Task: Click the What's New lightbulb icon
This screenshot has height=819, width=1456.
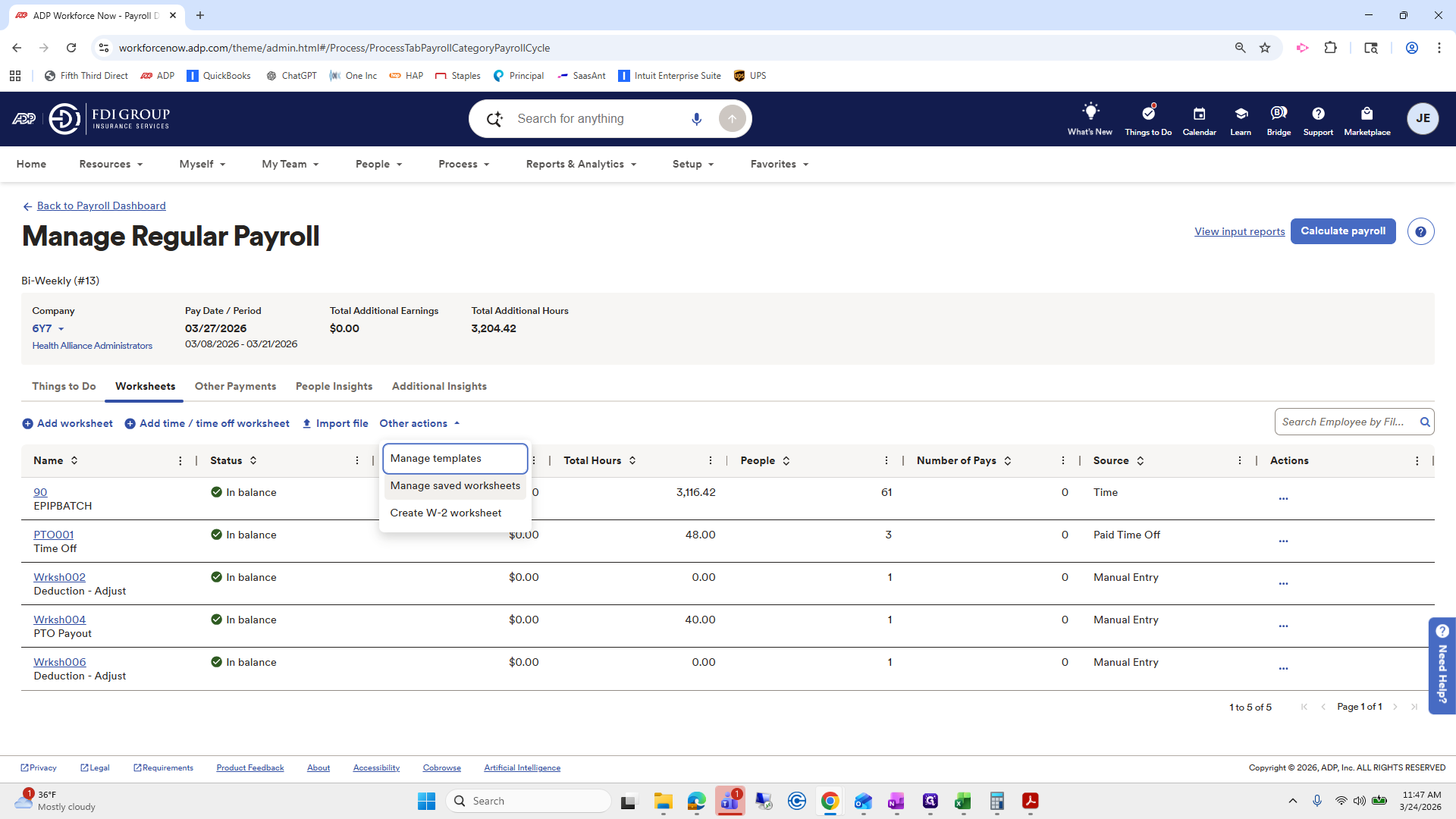Action: tap(1089, 114)
